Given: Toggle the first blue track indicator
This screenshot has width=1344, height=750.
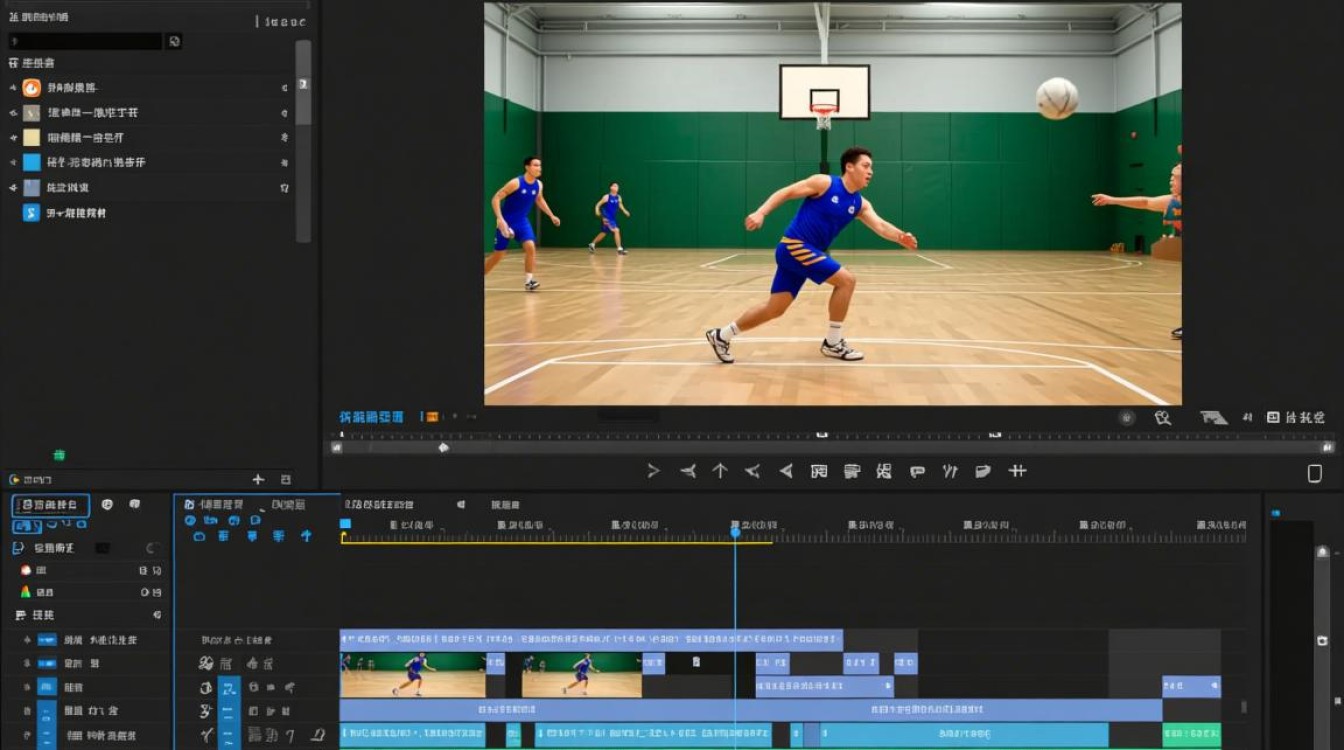Looking at the screenshot, I should tap(47, 640).
